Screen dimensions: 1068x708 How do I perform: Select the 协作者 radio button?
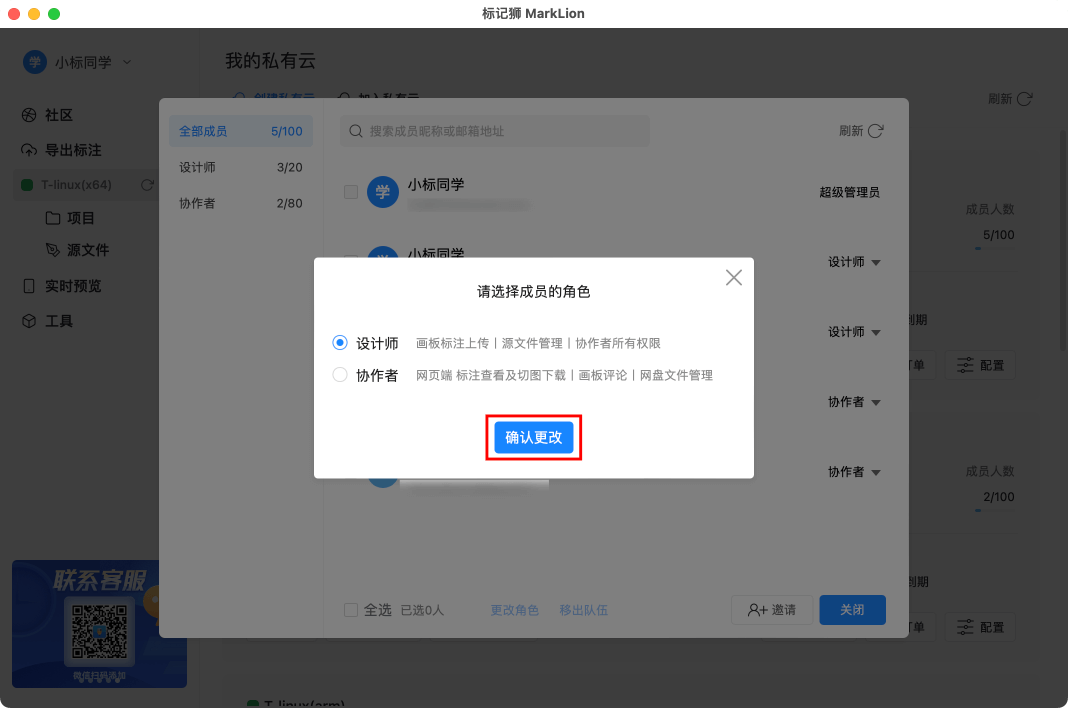point(340,375)
